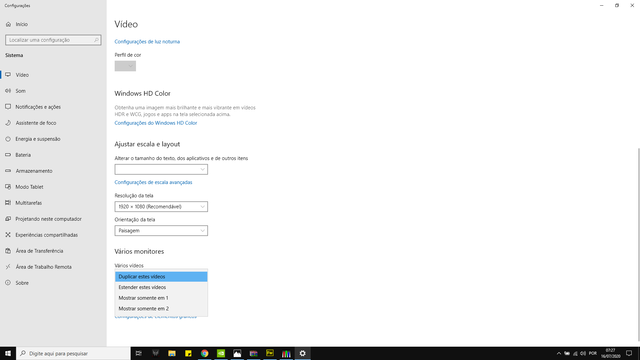Open Configurações de escala avançadas link
The width and height of the screenshot is (640, 360).
[153, 182]
